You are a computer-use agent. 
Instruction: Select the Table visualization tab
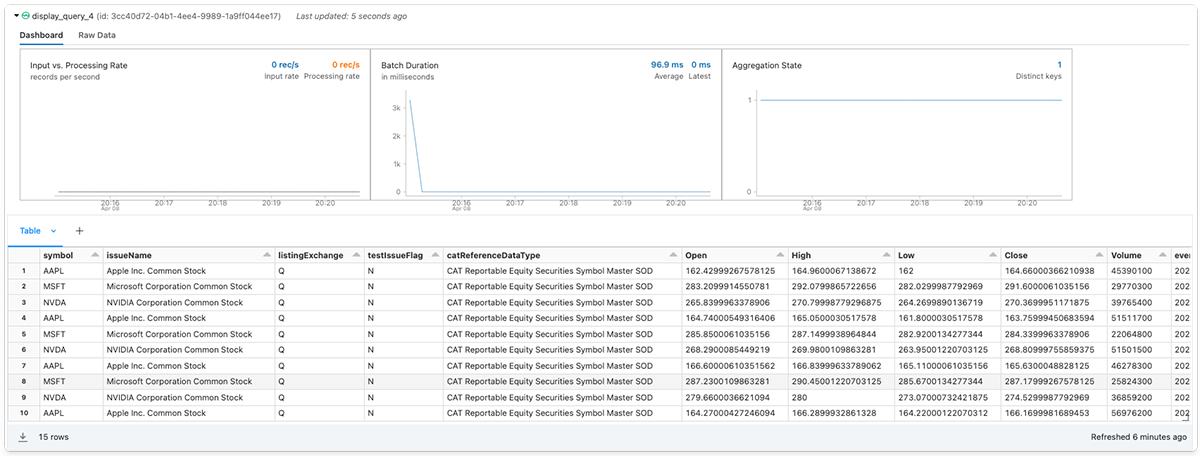[30, 231]
